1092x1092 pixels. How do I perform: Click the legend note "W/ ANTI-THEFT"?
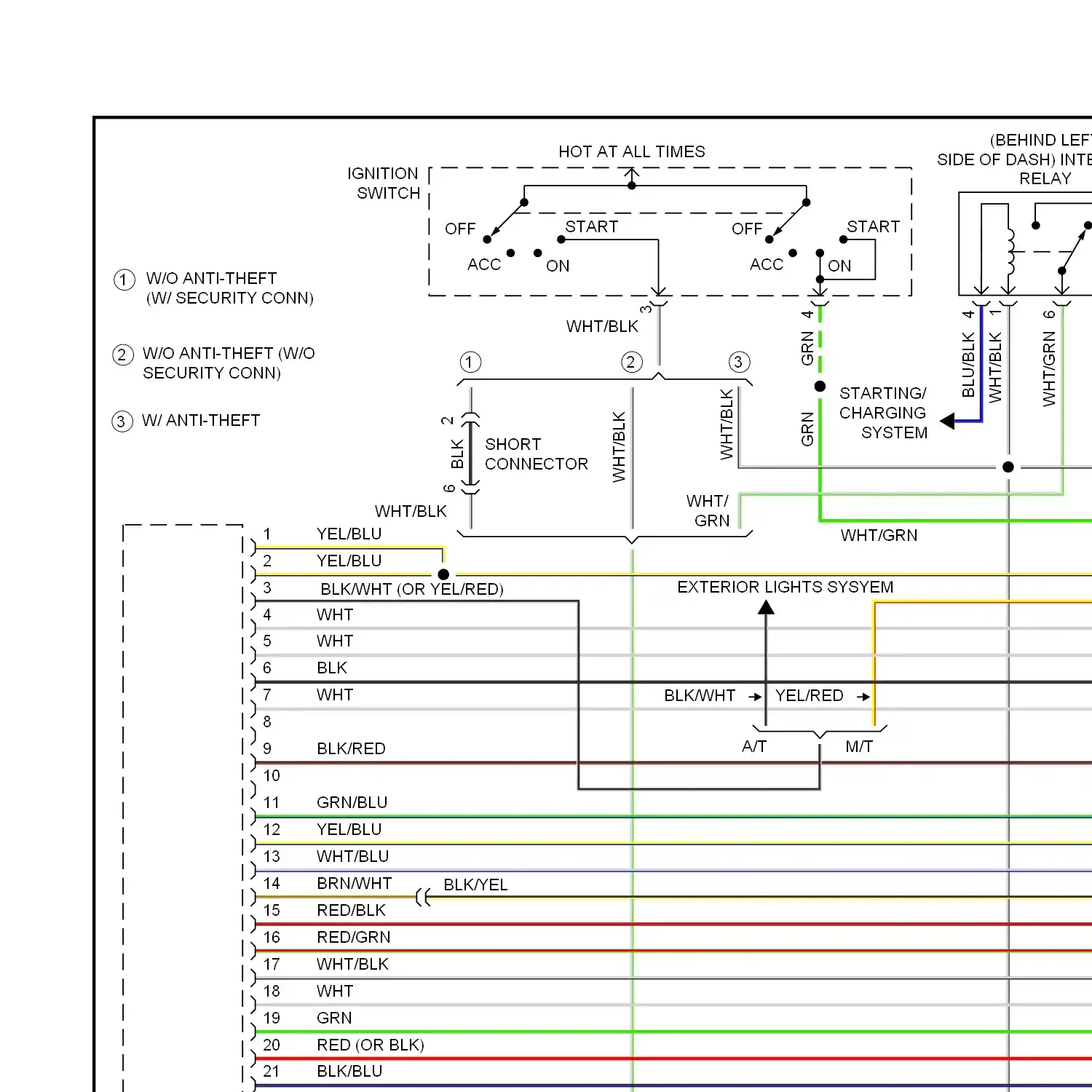tap(201, 420)
